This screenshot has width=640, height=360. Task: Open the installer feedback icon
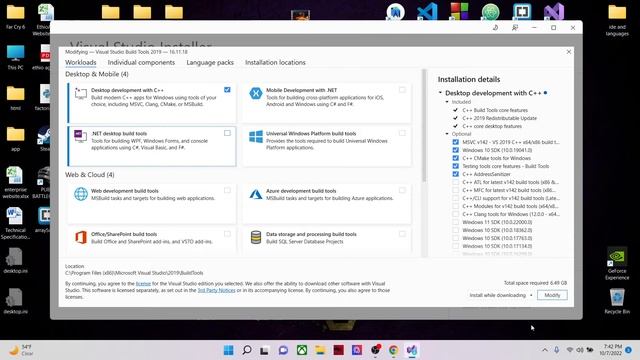pos(515,27)
